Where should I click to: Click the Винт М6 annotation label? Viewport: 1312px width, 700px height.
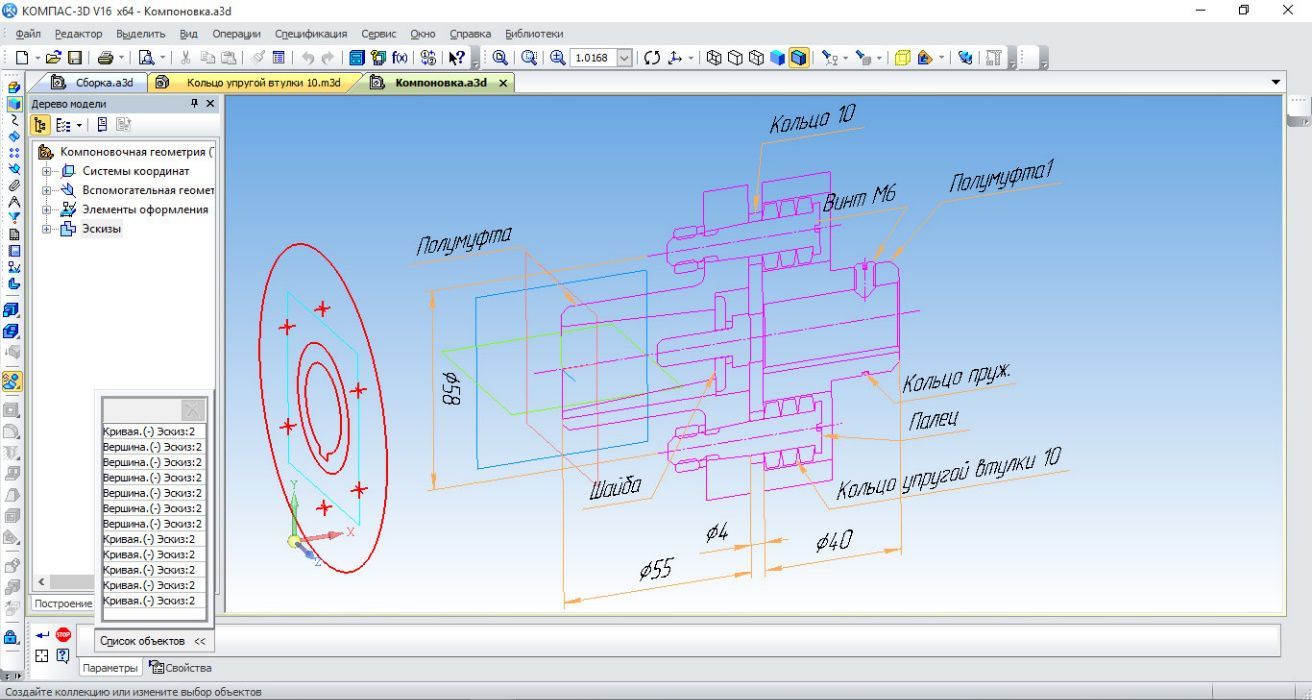coord(859,199)
